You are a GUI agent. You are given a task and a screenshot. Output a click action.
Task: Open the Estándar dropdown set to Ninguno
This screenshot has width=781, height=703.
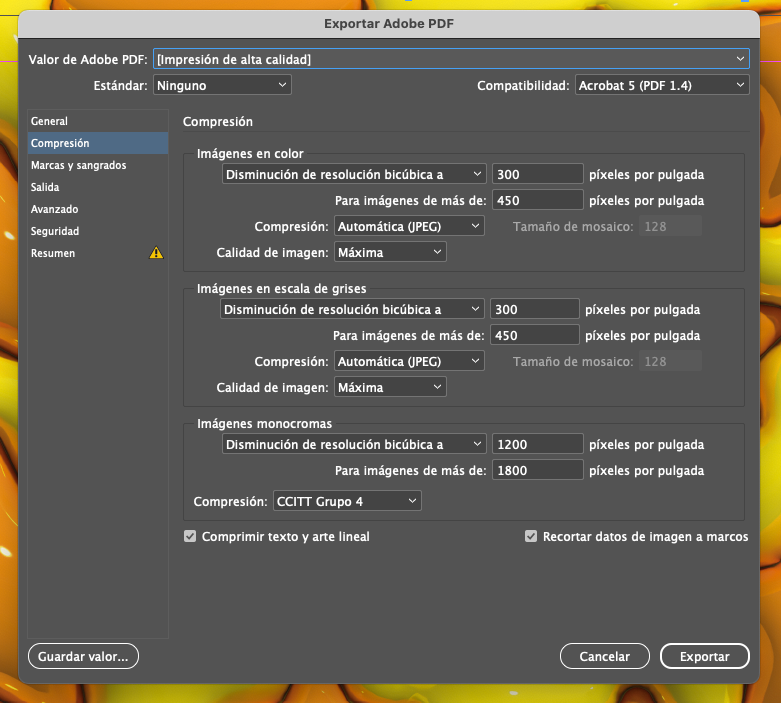click(222, 85)
